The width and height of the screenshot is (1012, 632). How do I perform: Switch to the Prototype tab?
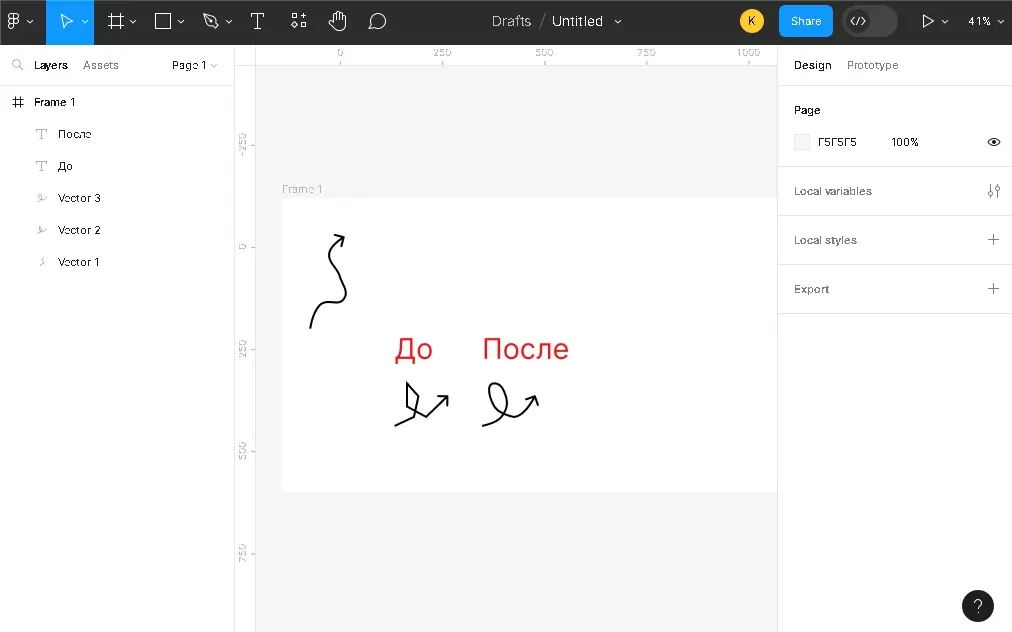click(872, 65)
